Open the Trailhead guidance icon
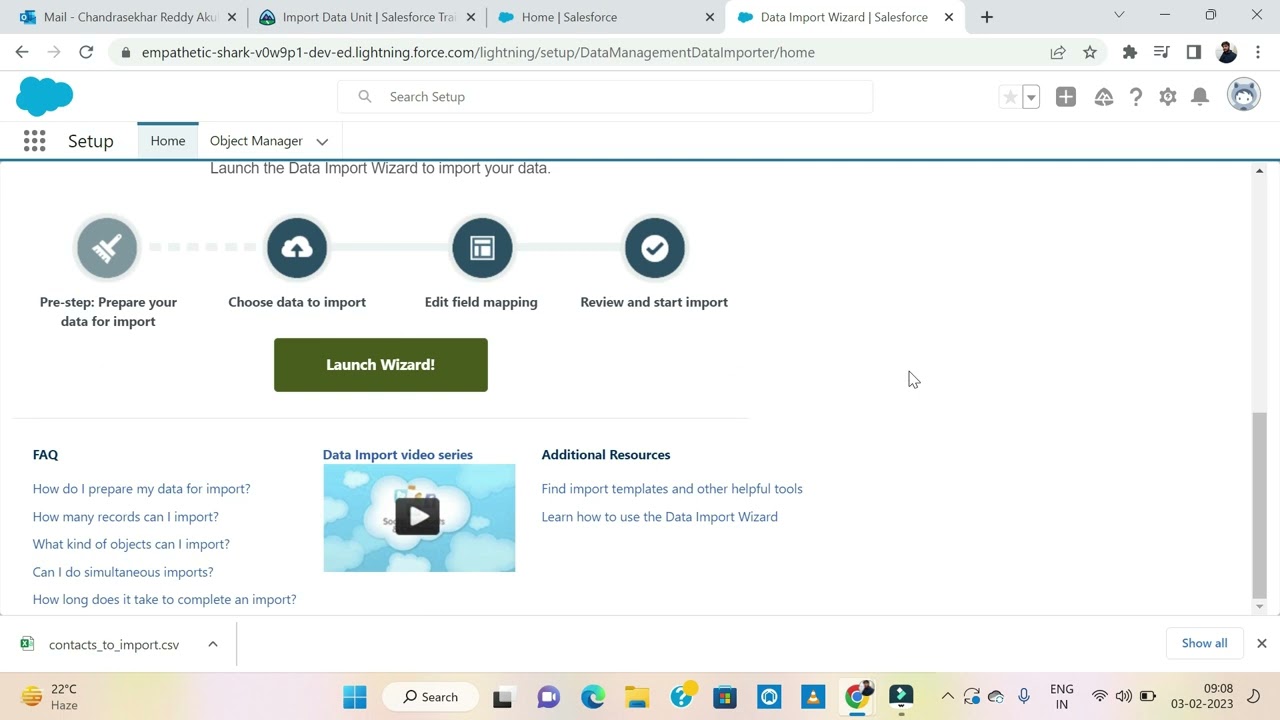This screenshot has width=1280, height=720. coord(1104,97)
